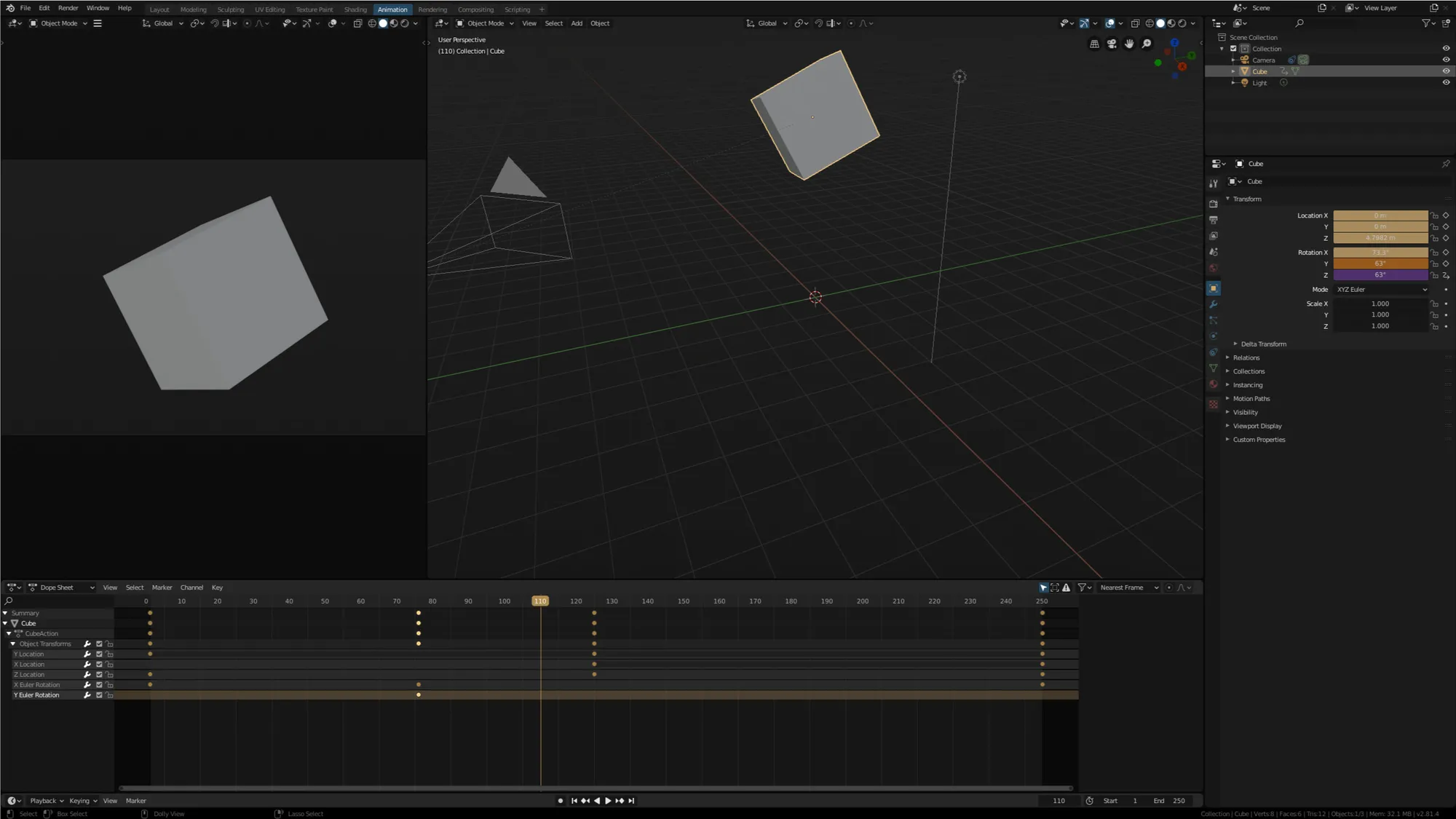Click the zoom view magnifier icon
Viewport: 1456px width, 819px height.
click(1147, 44)
